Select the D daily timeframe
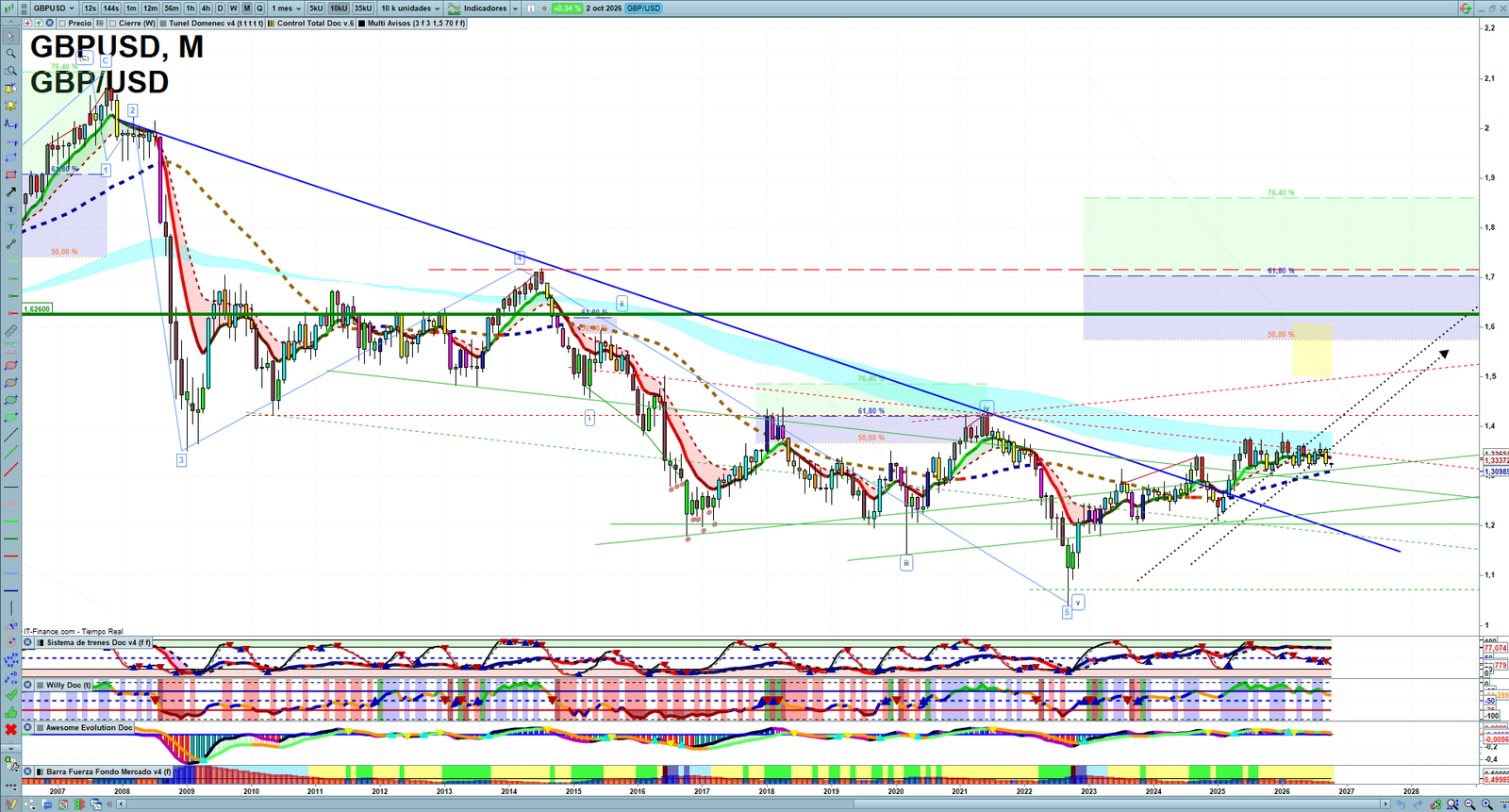This screenshot has height=812, width=1509. coord(220,8)
